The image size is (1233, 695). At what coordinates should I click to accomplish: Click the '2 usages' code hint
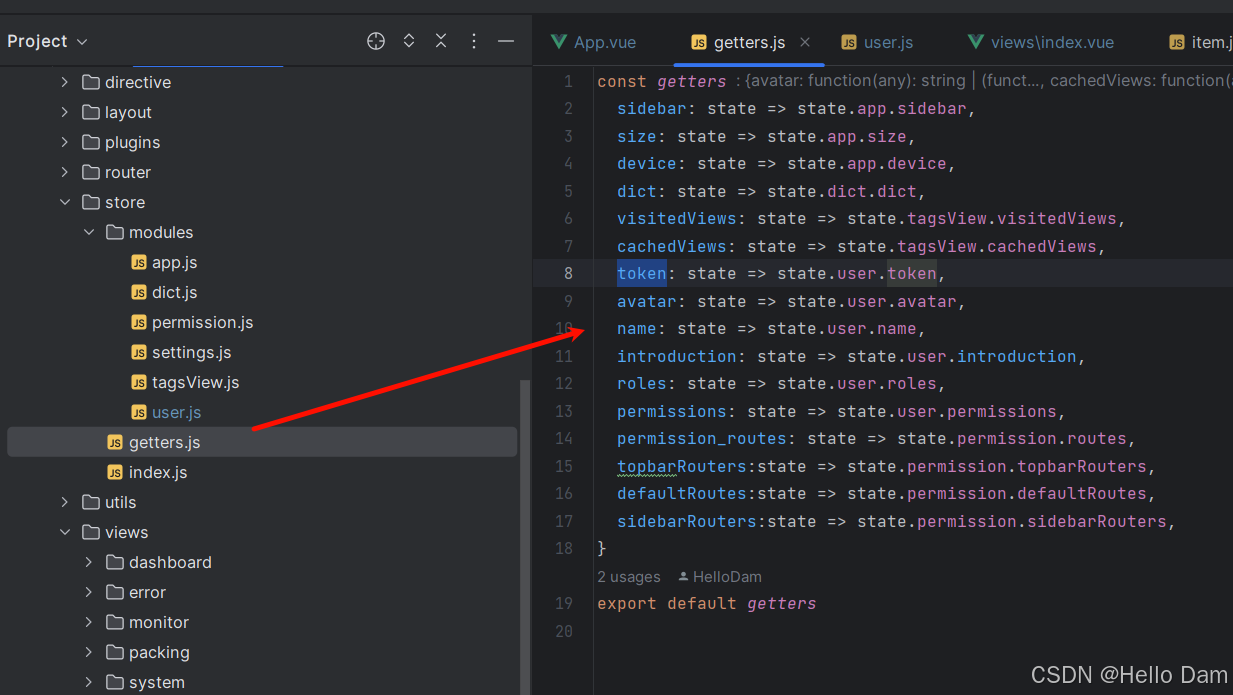[x=629, y=577]
